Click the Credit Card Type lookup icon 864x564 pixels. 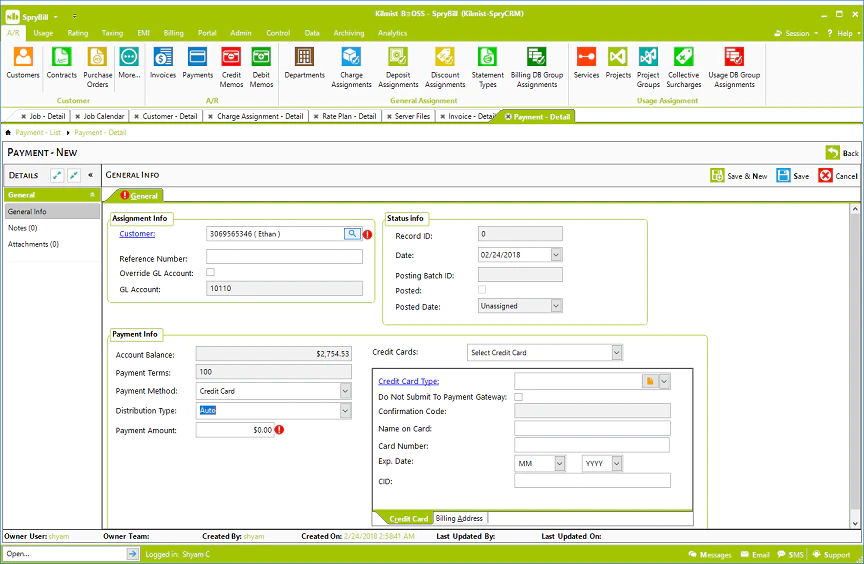650,381
